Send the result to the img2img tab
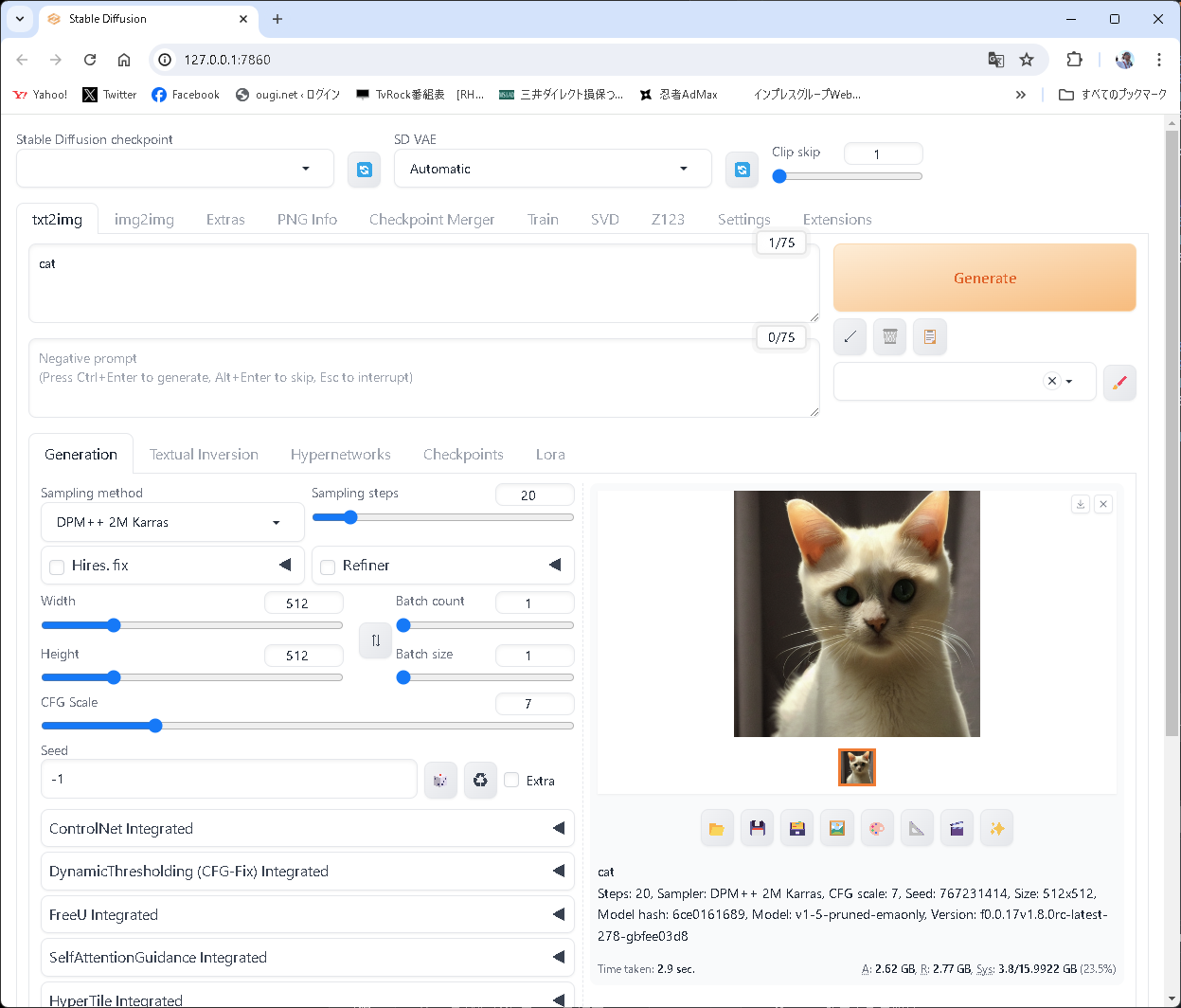This screenshot has height=1008, width=1181. (x=837, y=827)
